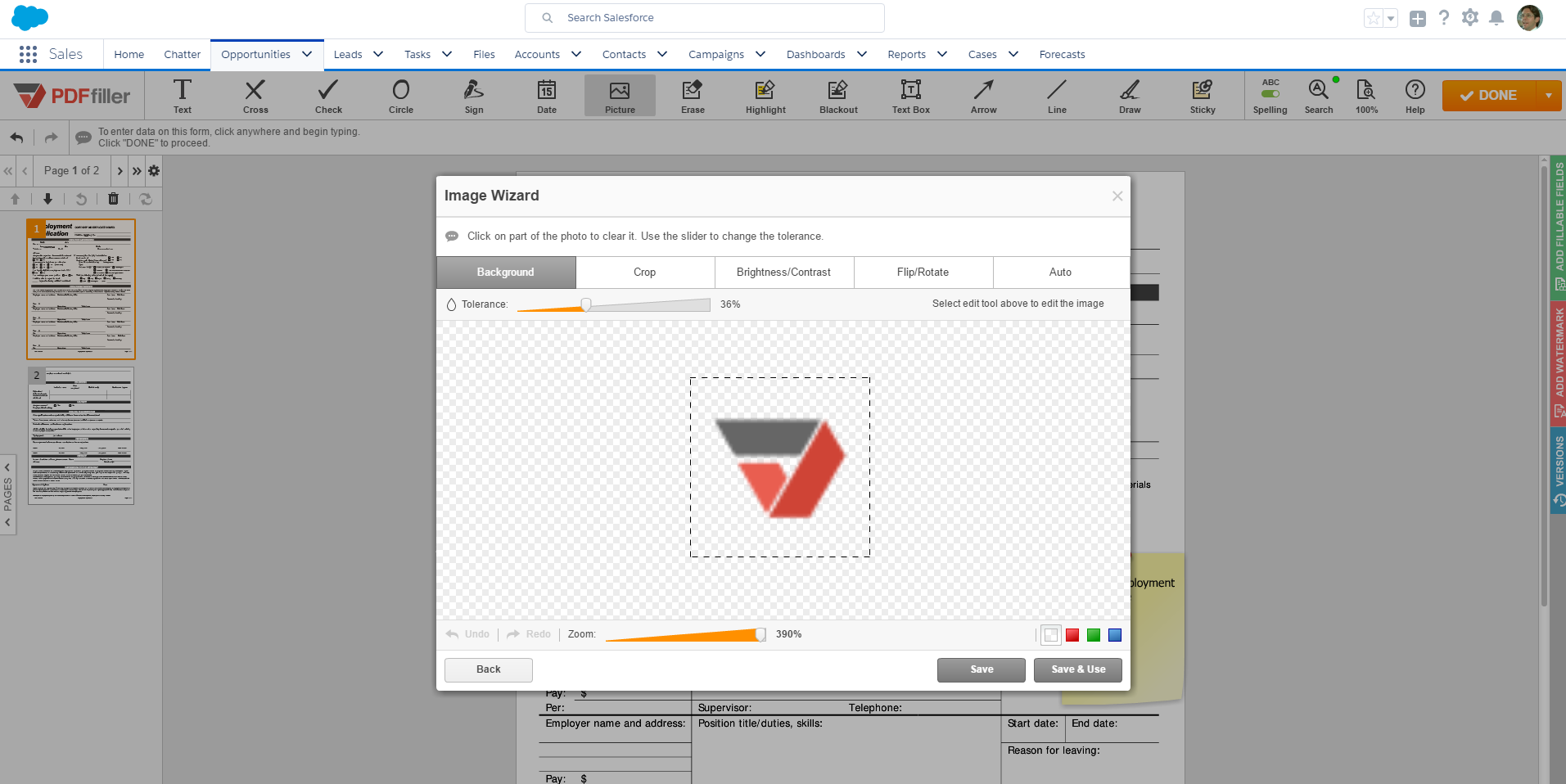Screen dimensions: 1566x784
Task: Choose the red background swatch
Action: (x=1072, y=635)
